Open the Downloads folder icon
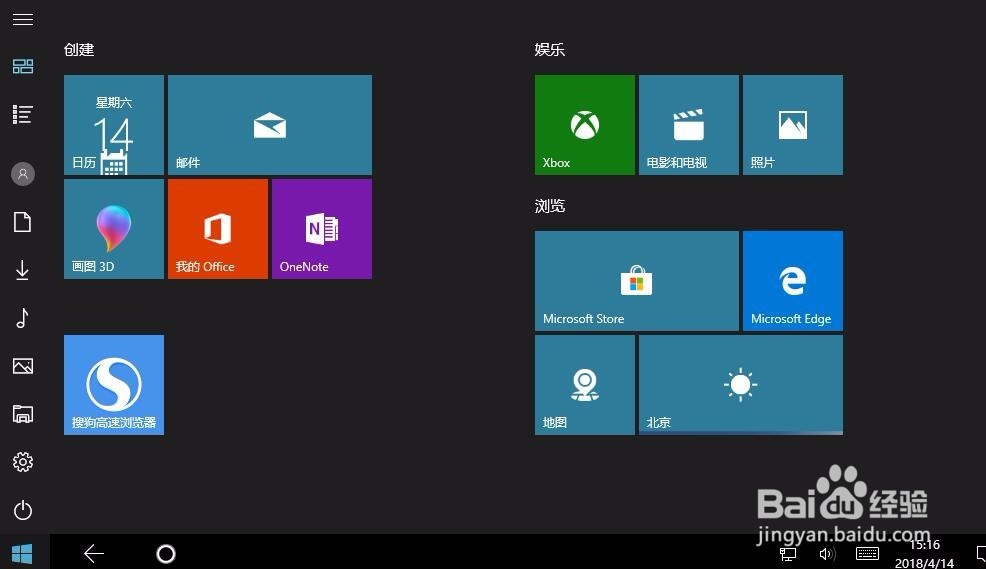The height and width of the screenshot is (569, 986). coord(23,270)
